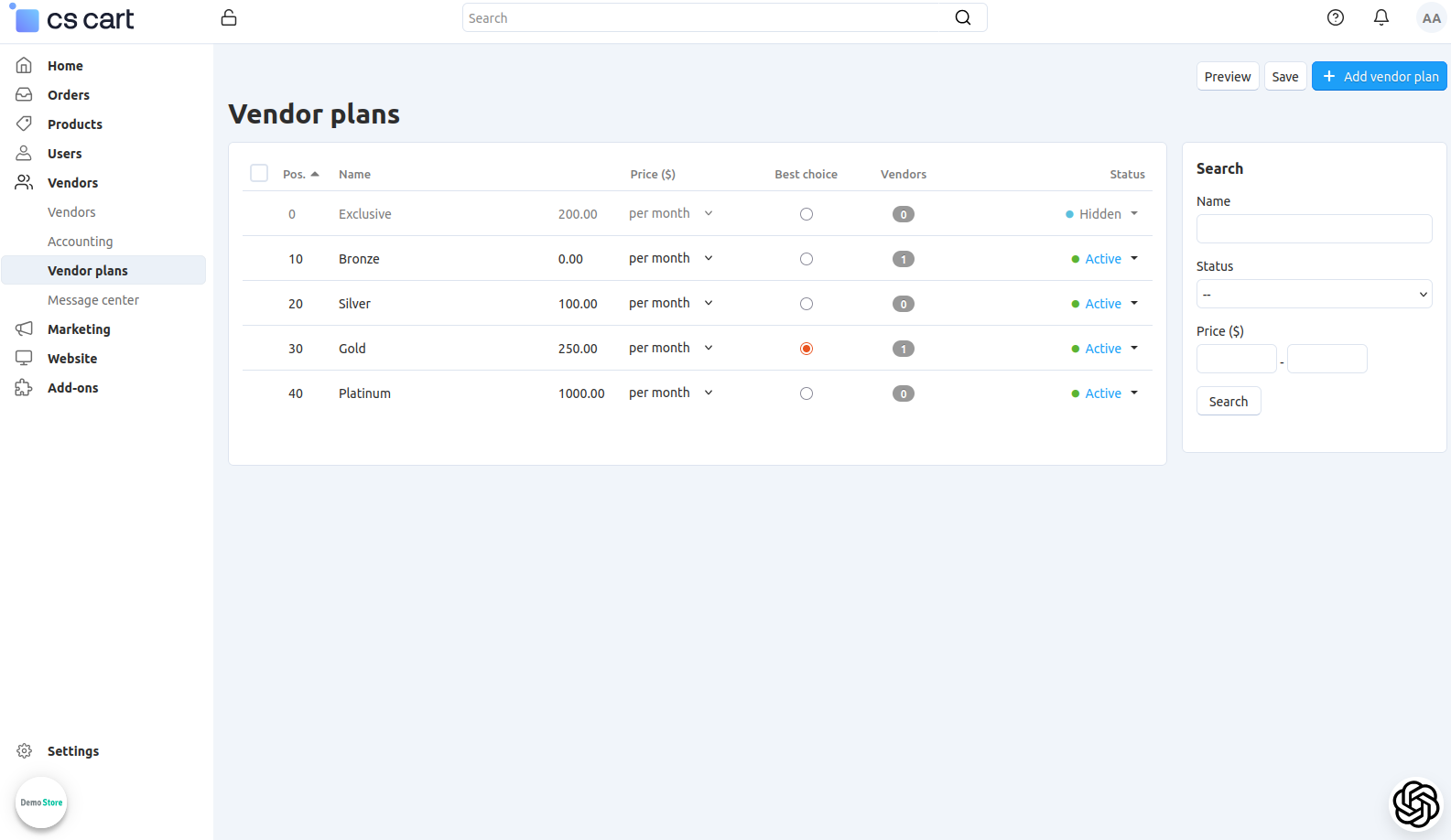Open Message center in sidebar

point(93,300)
